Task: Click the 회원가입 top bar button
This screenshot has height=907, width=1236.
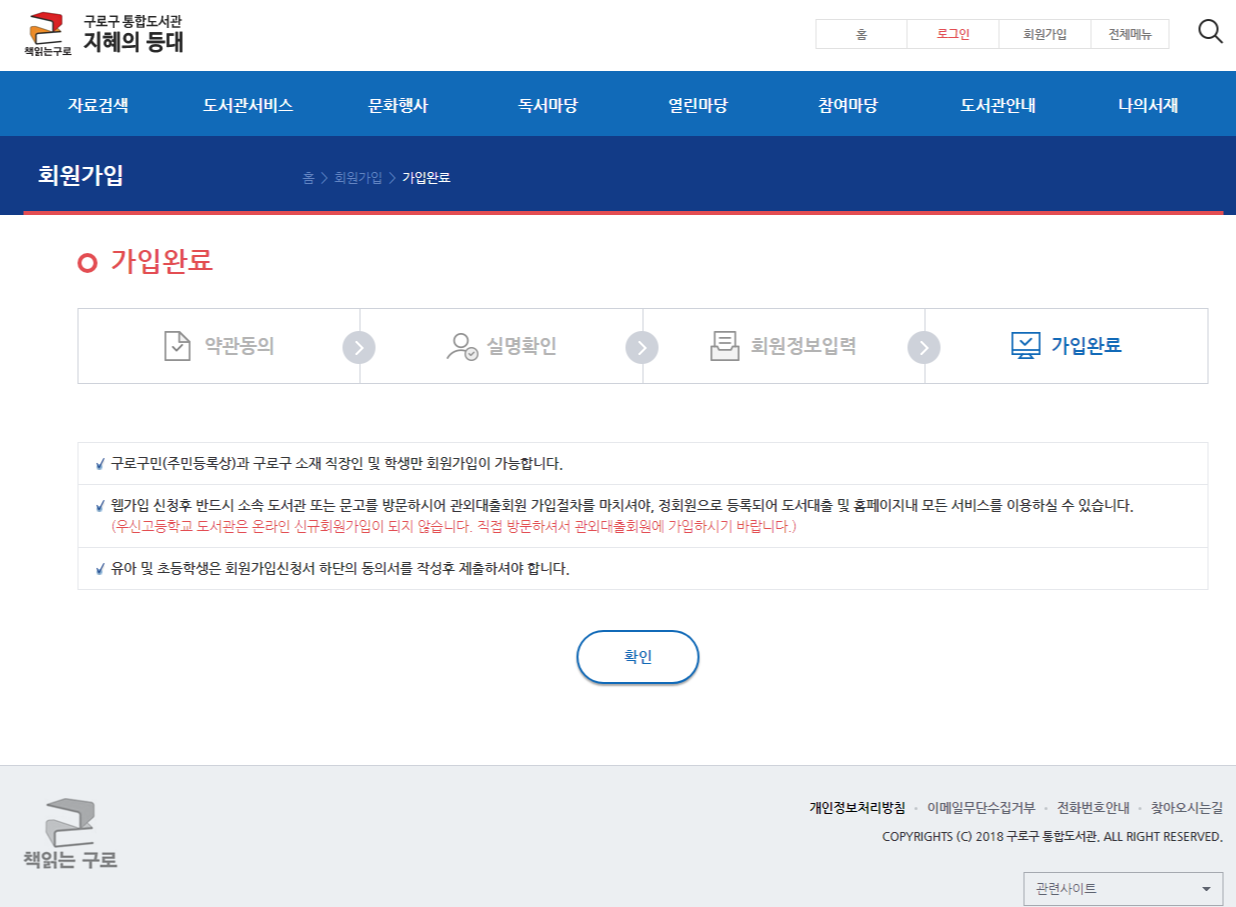Action: pyautogui.click(x=1045, y=34)
